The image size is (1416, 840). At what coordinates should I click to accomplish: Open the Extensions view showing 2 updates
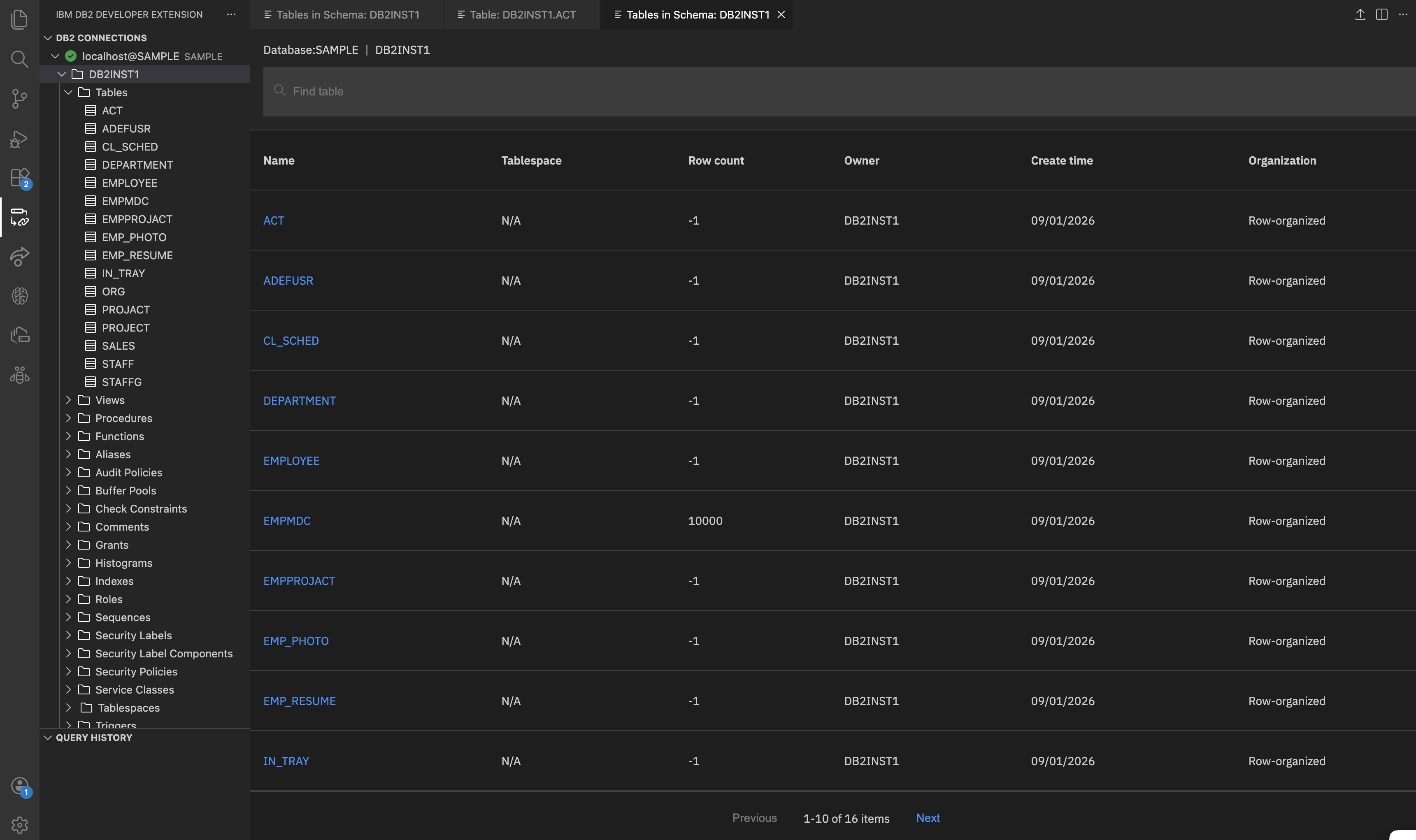[19, 177]
